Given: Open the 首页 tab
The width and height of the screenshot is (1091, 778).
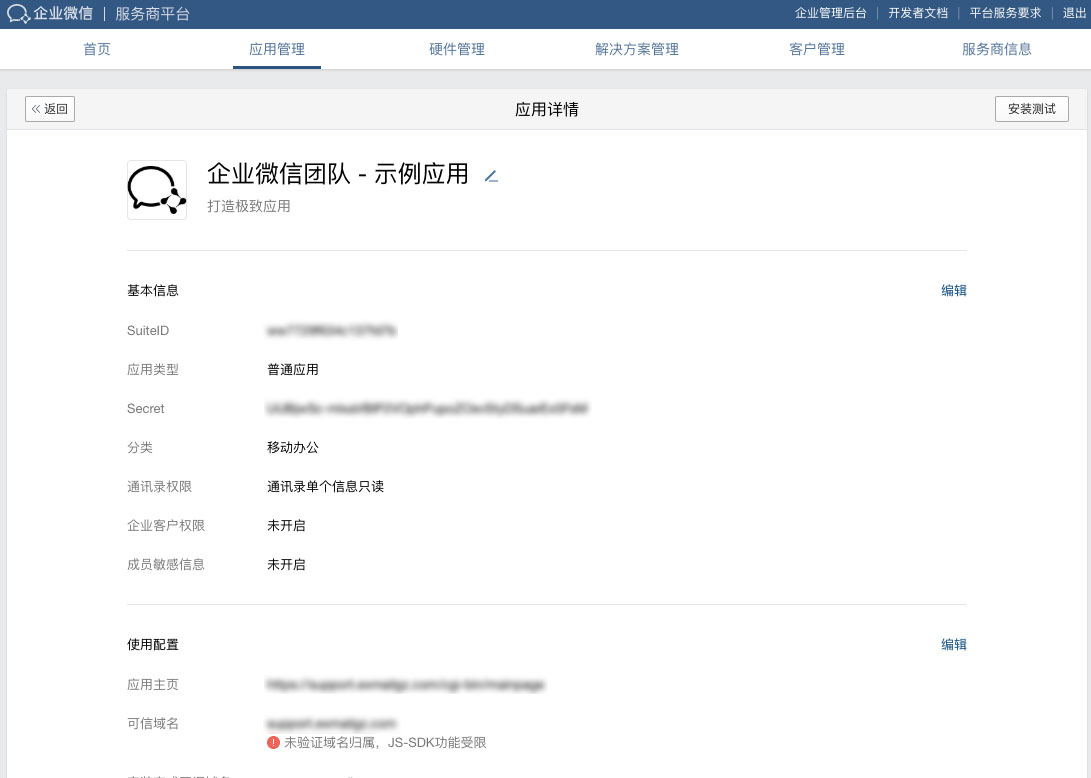Looking at the screenshot, I should point(97,49).
